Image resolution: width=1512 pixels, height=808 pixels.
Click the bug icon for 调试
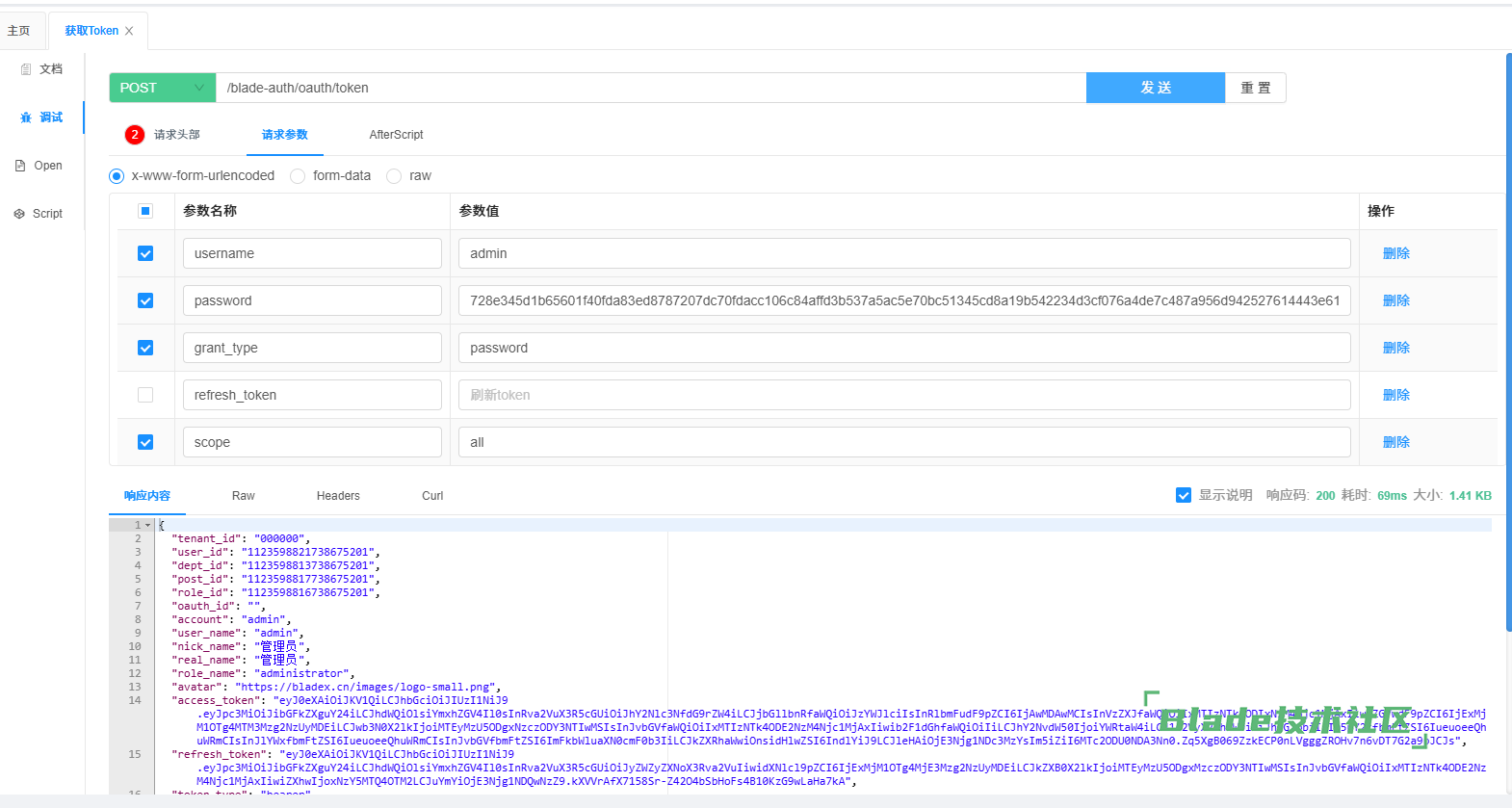coord(26,117)
